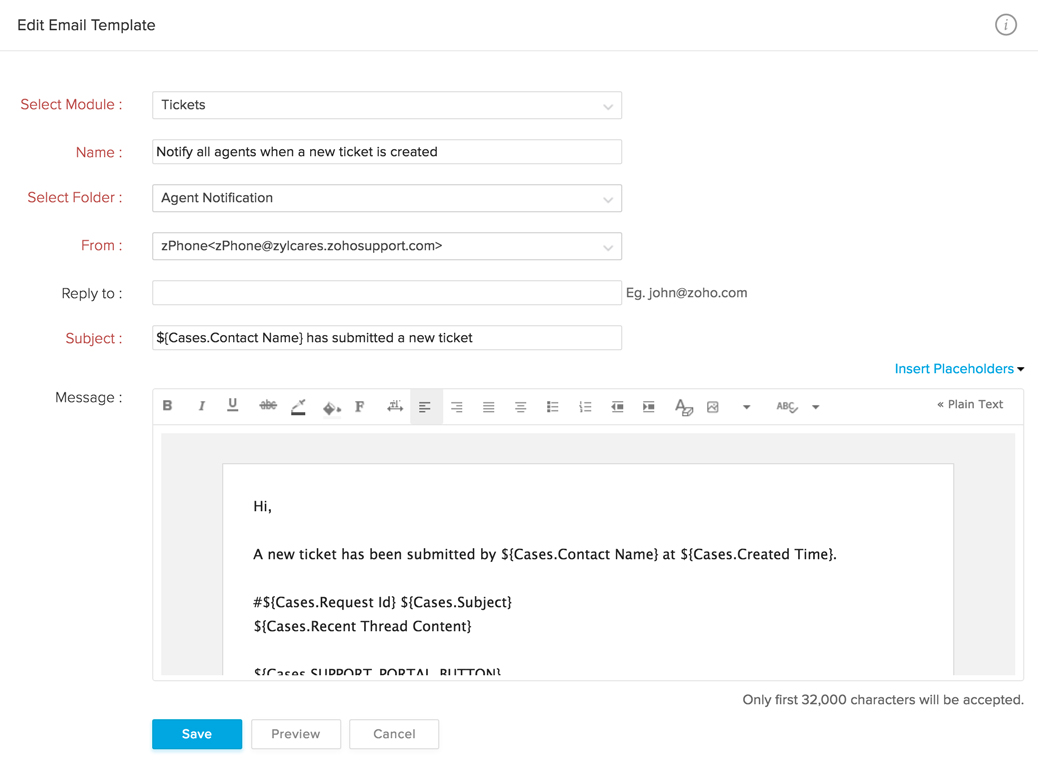Open the info icon at top right
The height and width of the screenshot is (784, 1038).
click(1005, 25)
